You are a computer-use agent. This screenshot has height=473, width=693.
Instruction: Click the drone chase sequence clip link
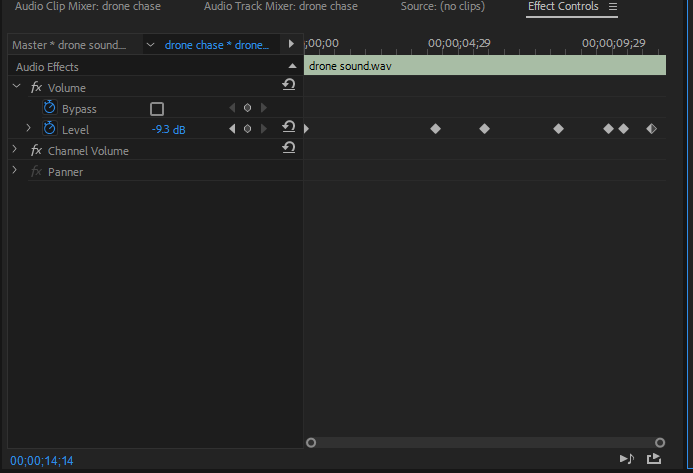[217, 45]
